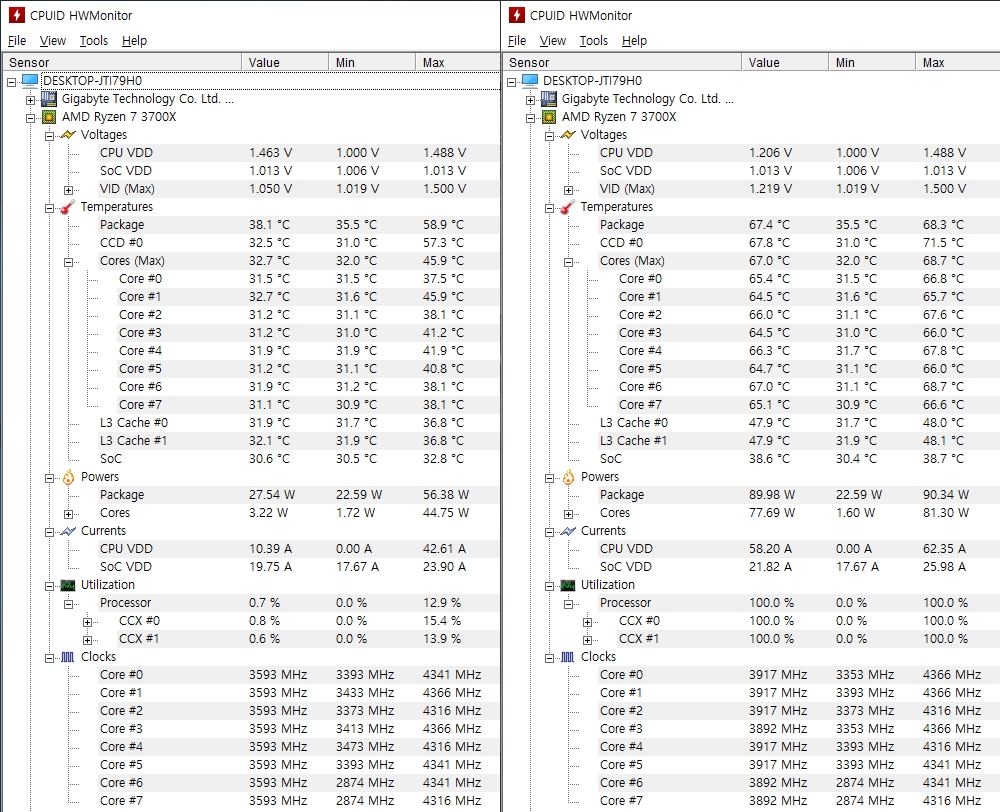
Task: Click 89.98 W Package power value in right window
Action: 772,495
